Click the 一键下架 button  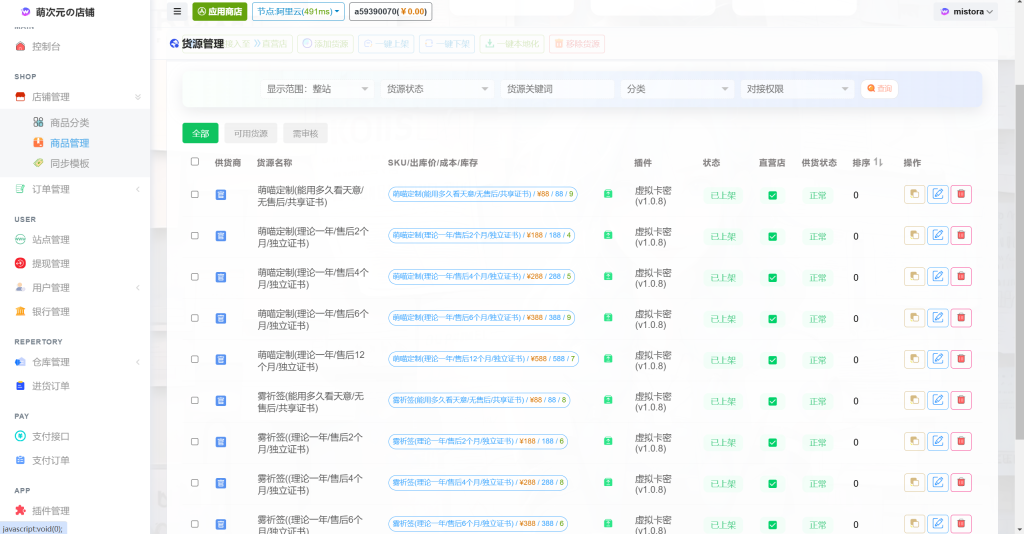pyautogui.click(x=447, y=44)
